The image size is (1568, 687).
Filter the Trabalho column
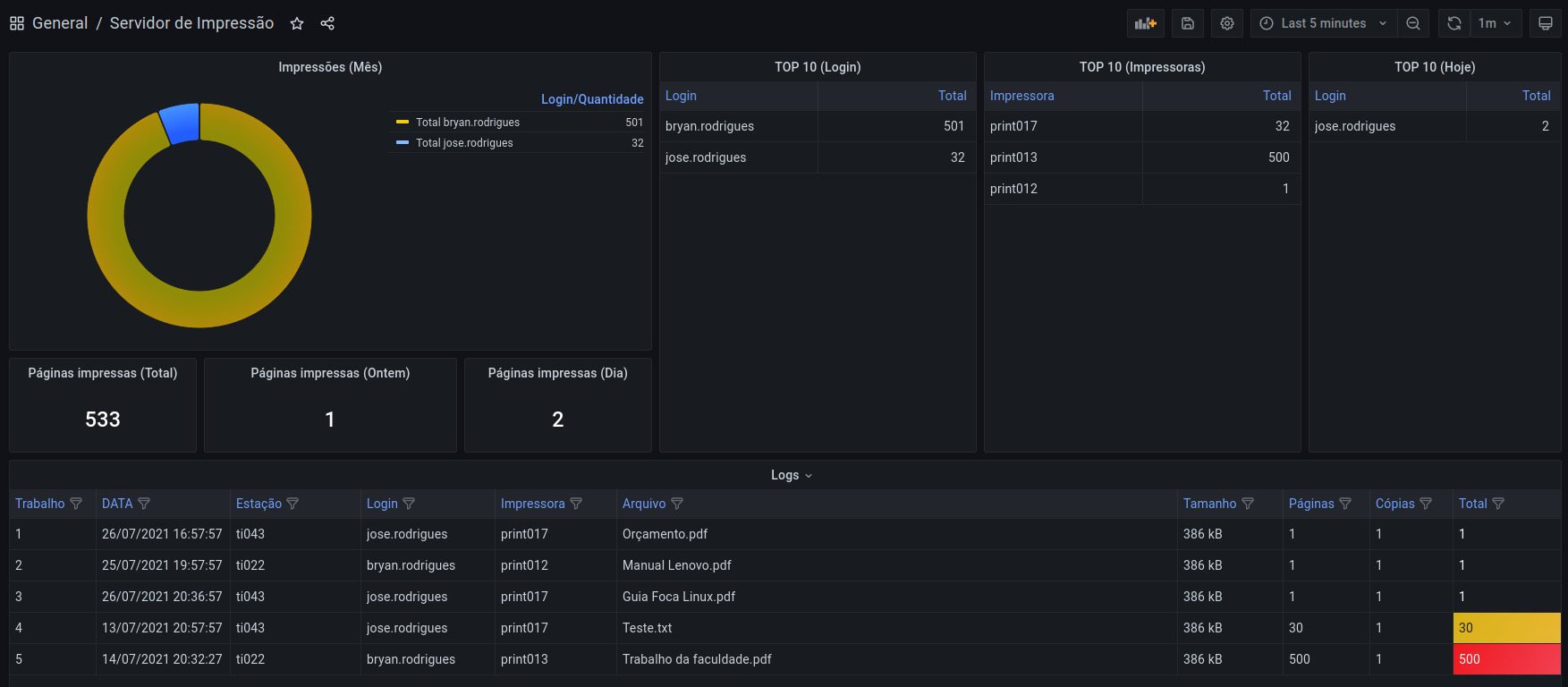76,504
